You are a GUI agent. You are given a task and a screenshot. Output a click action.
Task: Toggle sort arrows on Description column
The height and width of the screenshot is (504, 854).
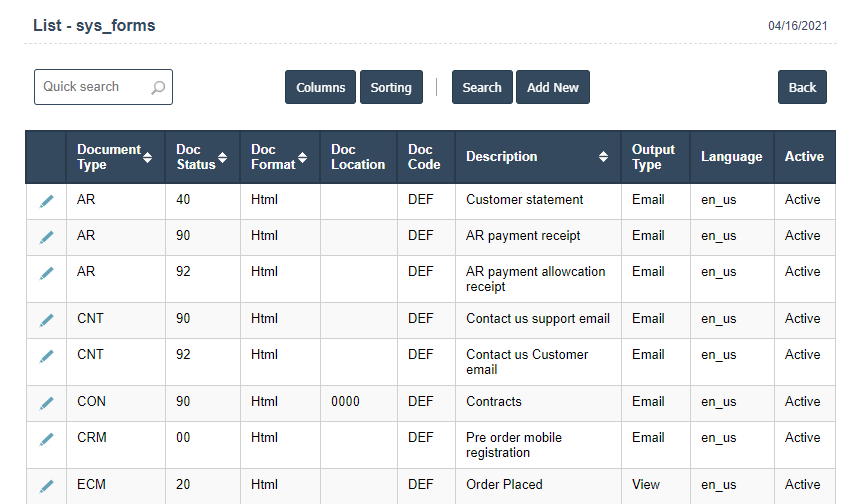click(x=603, y=157)
